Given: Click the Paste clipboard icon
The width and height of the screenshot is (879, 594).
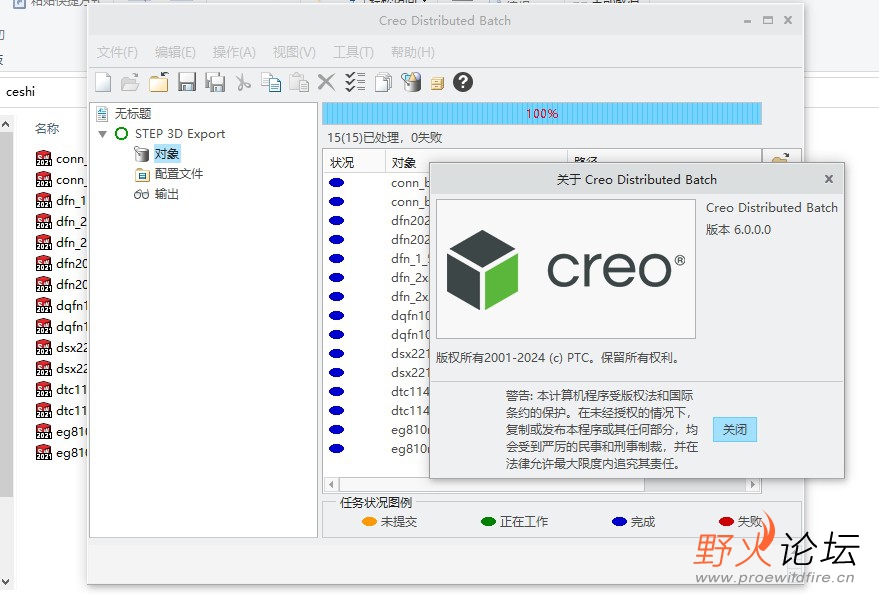Looking at the screenshot, I should click(299, 82).
